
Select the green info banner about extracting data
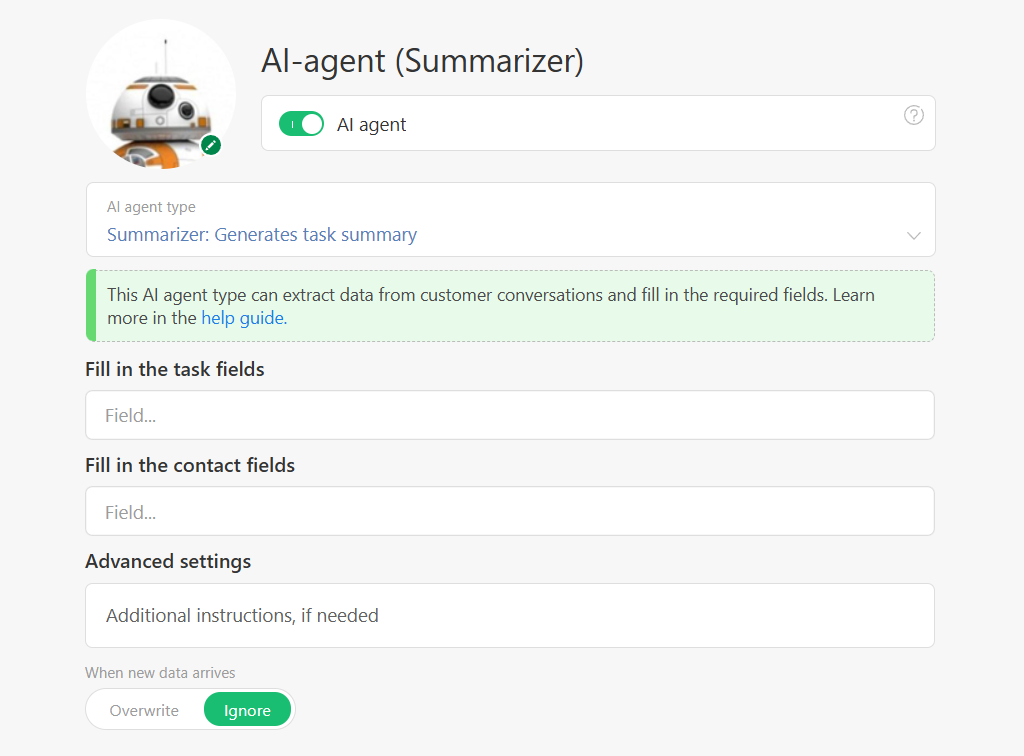pyautogui.click(x=510, y=306)
